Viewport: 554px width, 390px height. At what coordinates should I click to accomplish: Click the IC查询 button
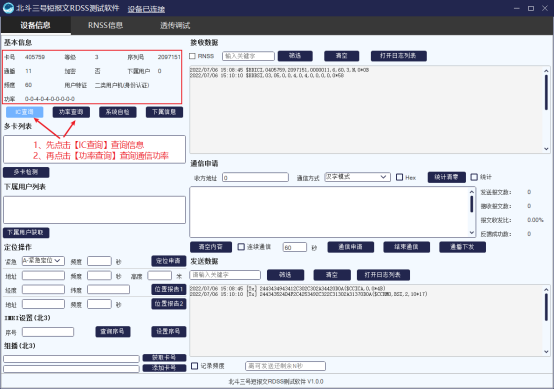(x=25, y=112)
